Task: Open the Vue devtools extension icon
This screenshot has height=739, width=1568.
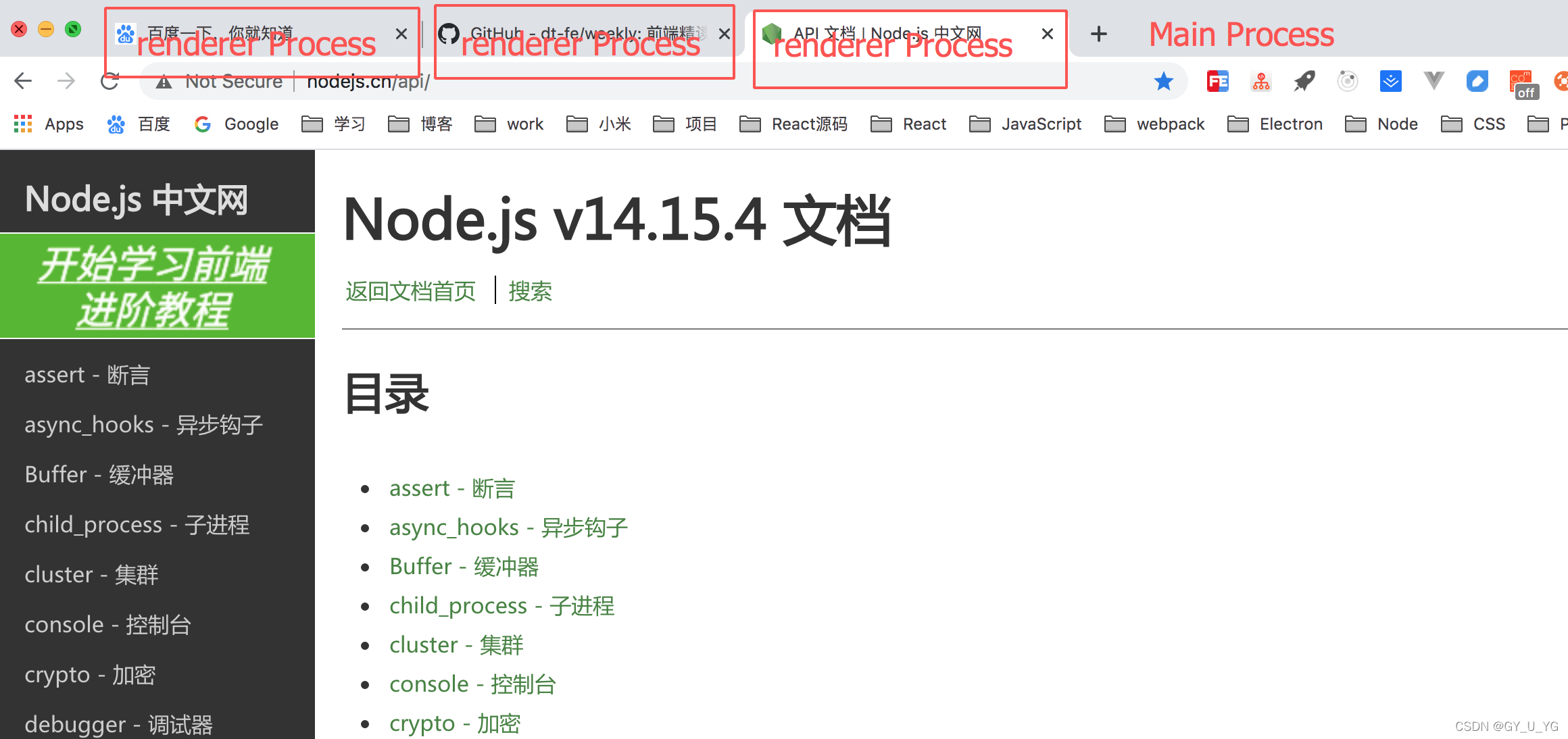Action: 1434,82
